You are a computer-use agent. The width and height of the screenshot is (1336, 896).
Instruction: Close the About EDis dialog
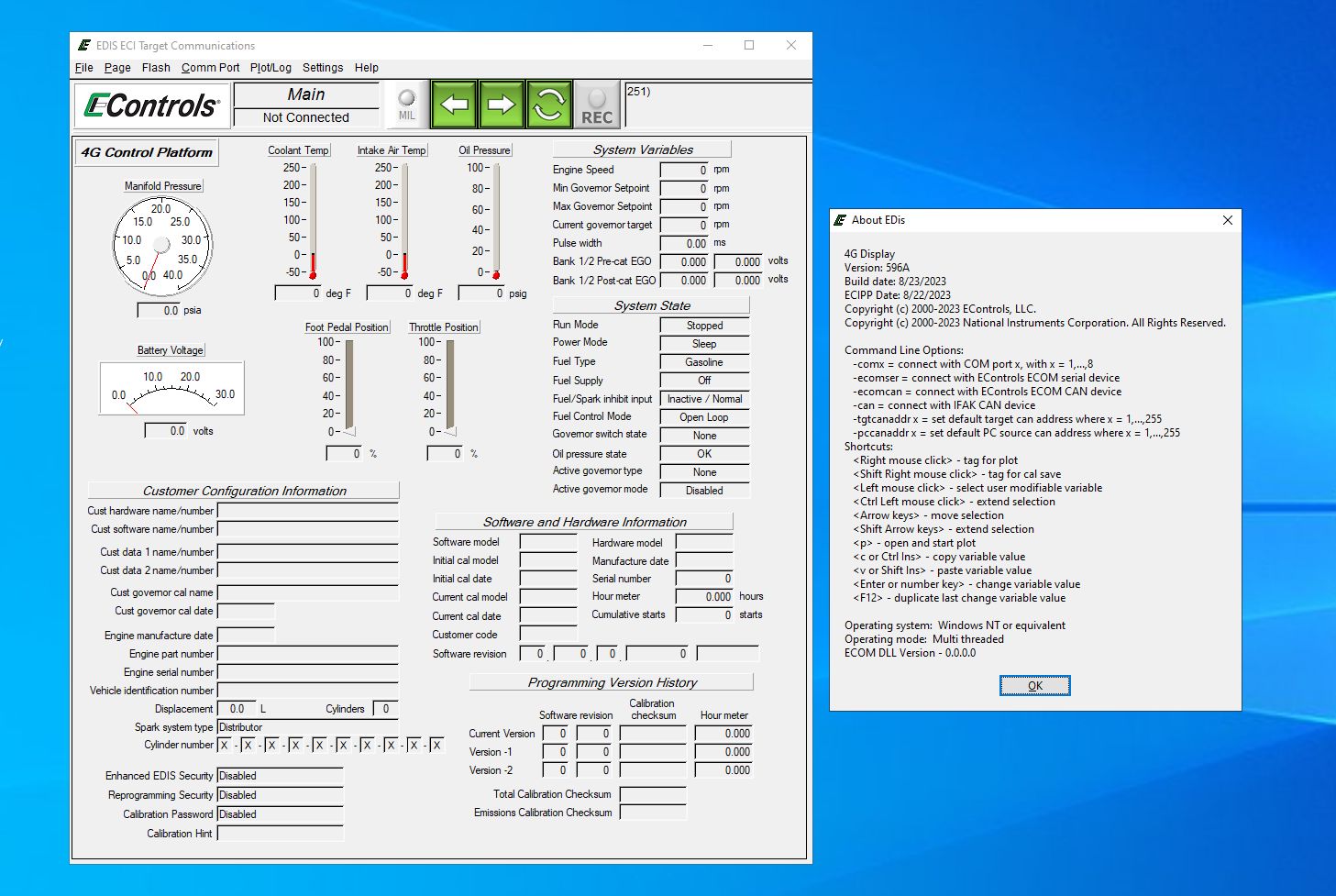[x=1227, y=220]
